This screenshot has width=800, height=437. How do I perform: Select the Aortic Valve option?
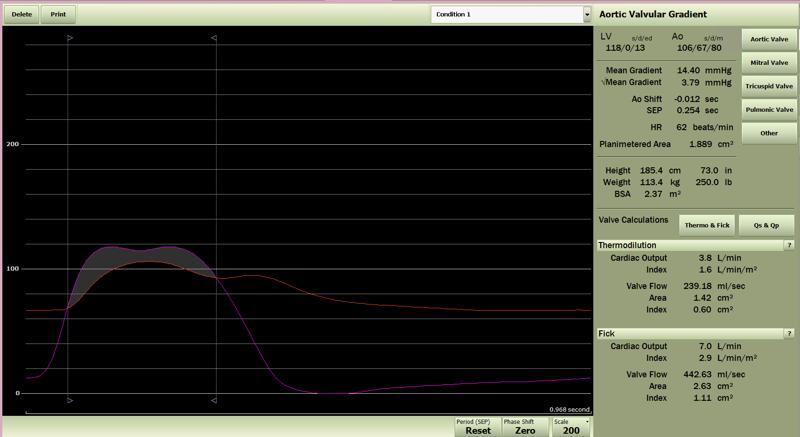point(768,39)
